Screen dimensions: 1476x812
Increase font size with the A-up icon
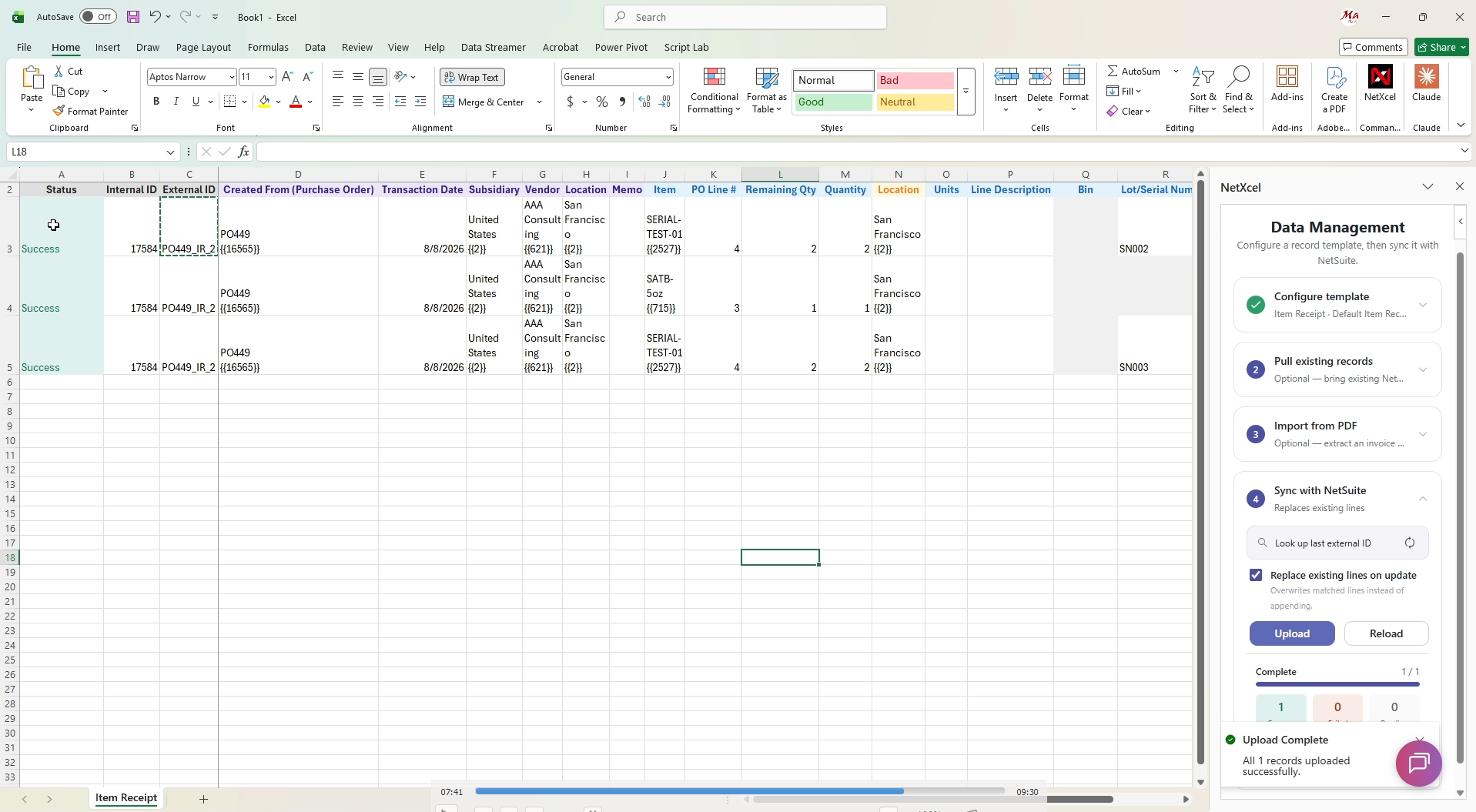coord(287,77)
